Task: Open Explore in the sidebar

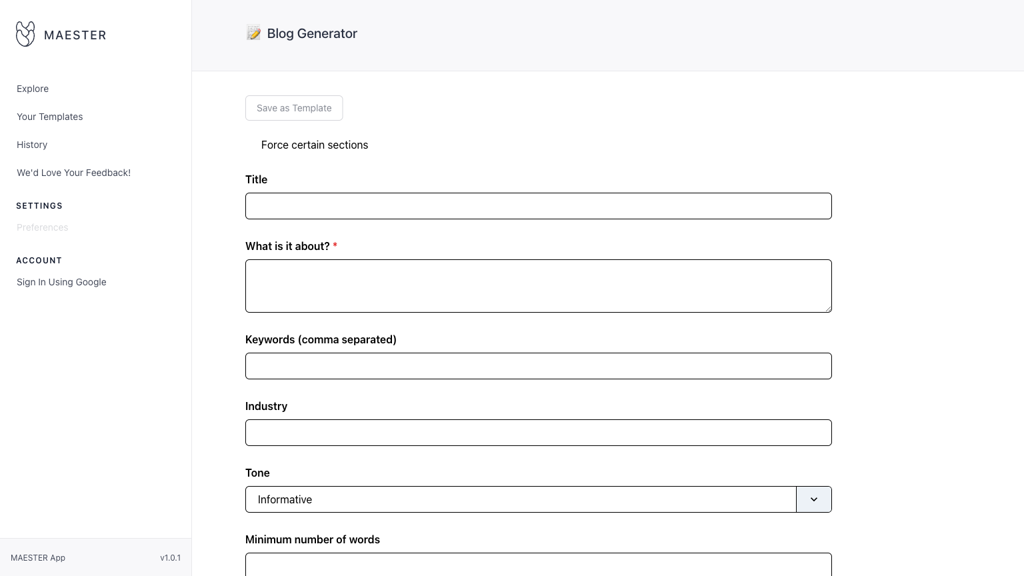Action: [x=32, y=89]
